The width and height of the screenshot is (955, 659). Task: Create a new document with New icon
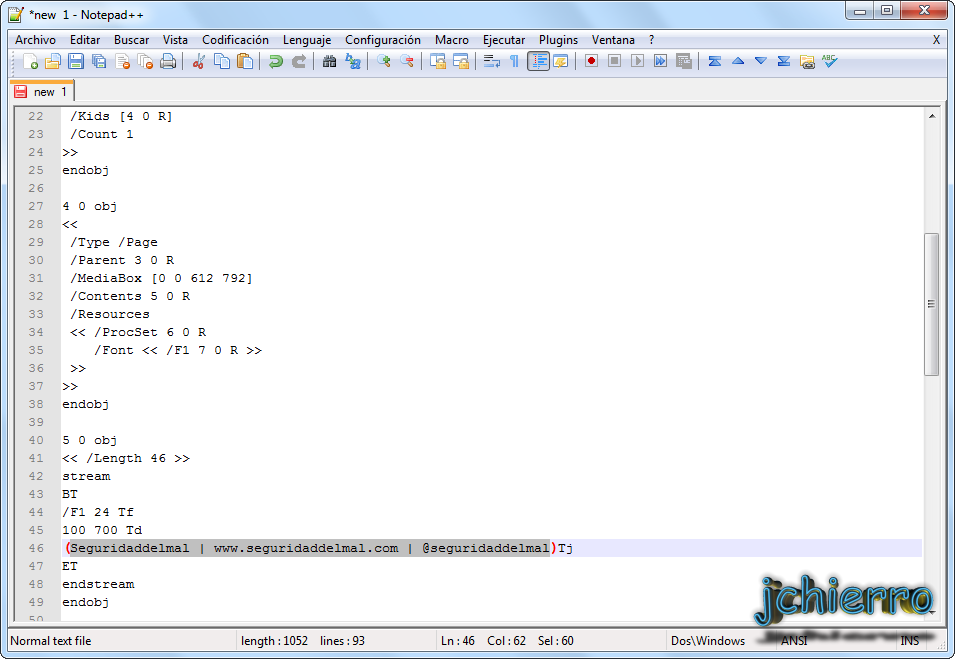point(30,61)
